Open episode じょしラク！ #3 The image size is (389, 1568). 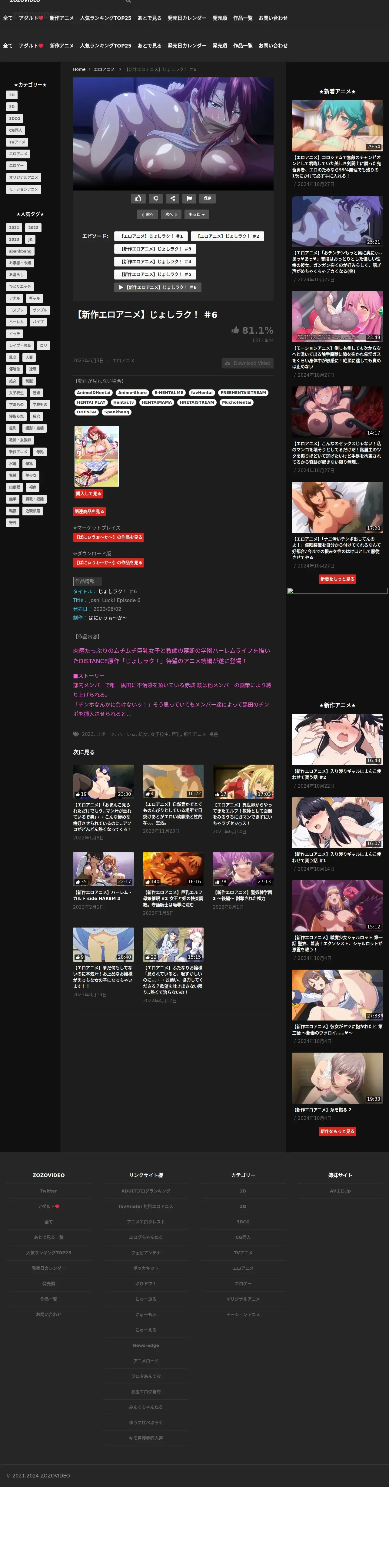[156, 249]
